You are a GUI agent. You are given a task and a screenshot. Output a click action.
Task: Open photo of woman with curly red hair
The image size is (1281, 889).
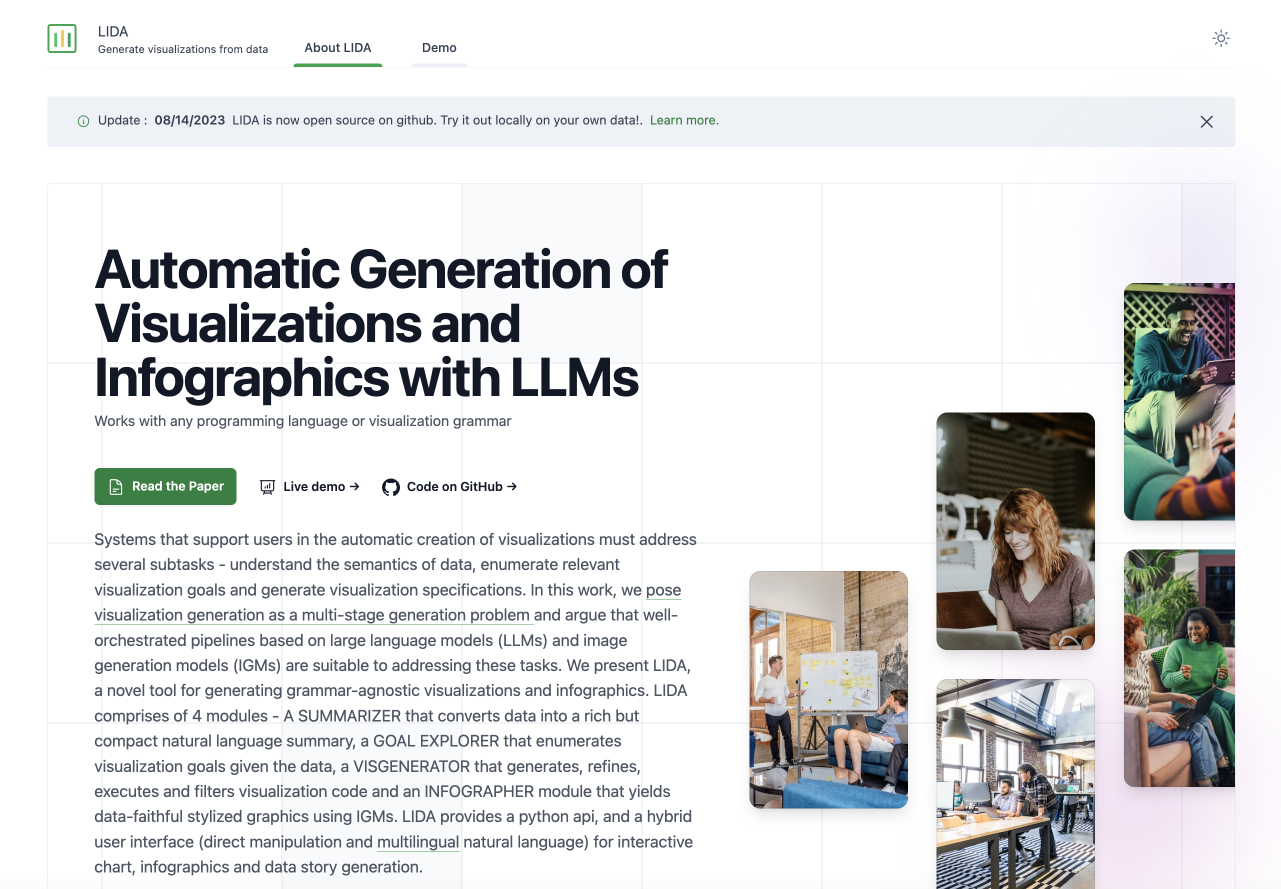(1015, 531)
